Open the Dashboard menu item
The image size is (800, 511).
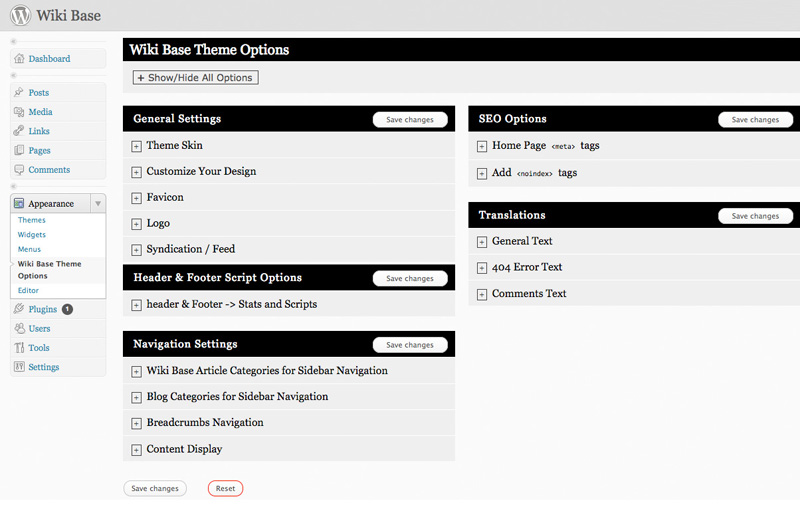(49, 59)
